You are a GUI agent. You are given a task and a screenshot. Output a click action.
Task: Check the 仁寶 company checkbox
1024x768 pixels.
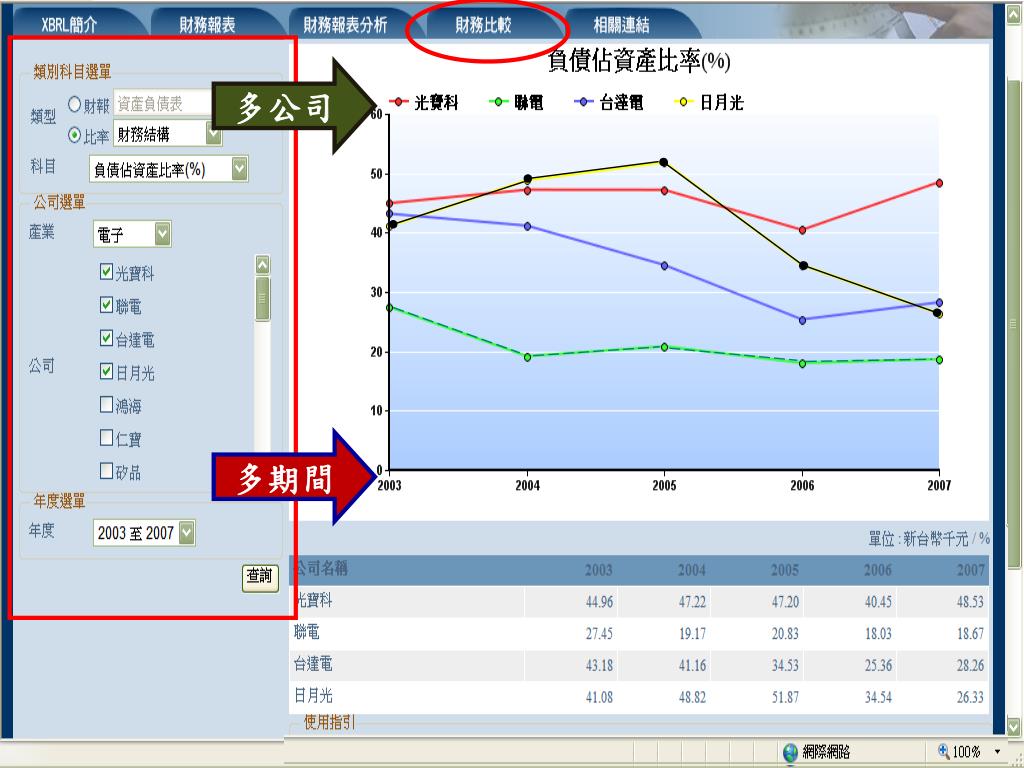[106, 437]
